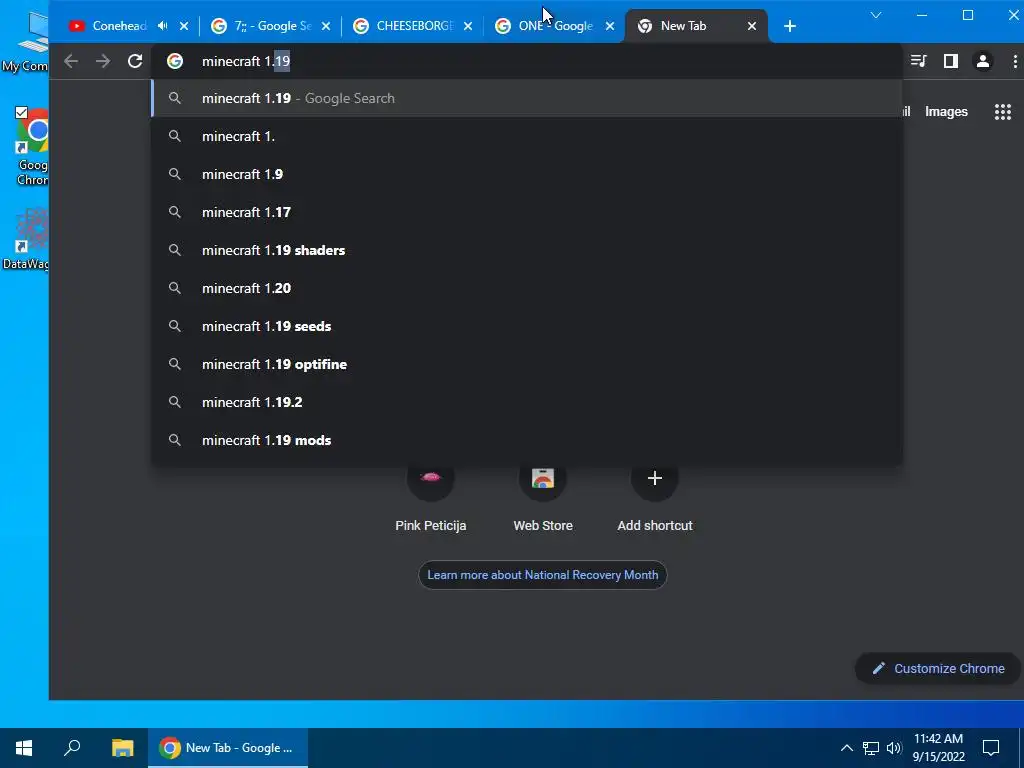This screenshot has height=768, width=1024.
Task: Open the Windows Start menu
Action: 24,748
